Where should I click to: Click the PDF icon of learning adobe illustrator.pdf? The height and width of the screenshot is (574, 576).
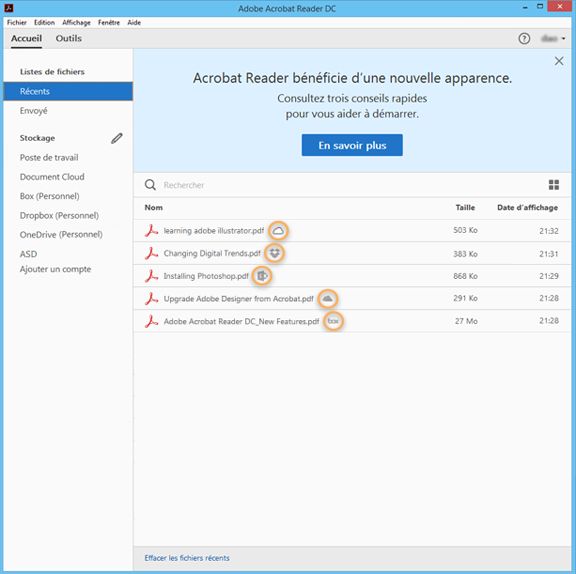point(151,231)
